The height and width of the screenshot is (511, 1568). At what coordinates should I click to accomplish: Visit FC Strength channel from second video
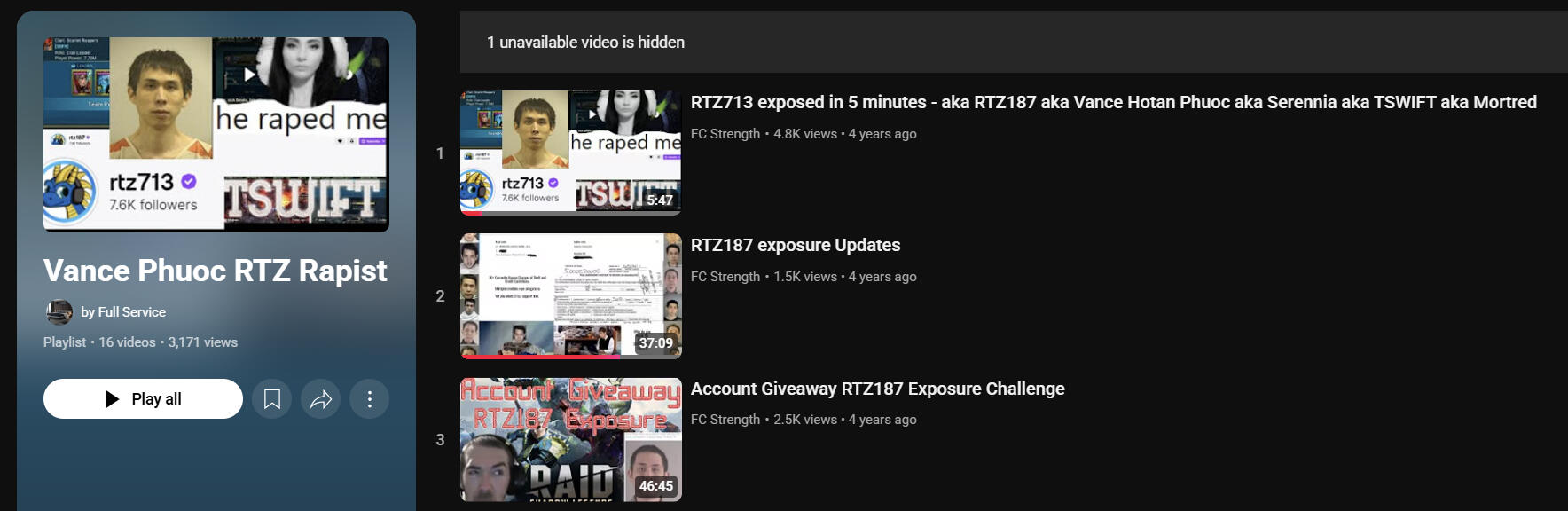click(725, 277)
